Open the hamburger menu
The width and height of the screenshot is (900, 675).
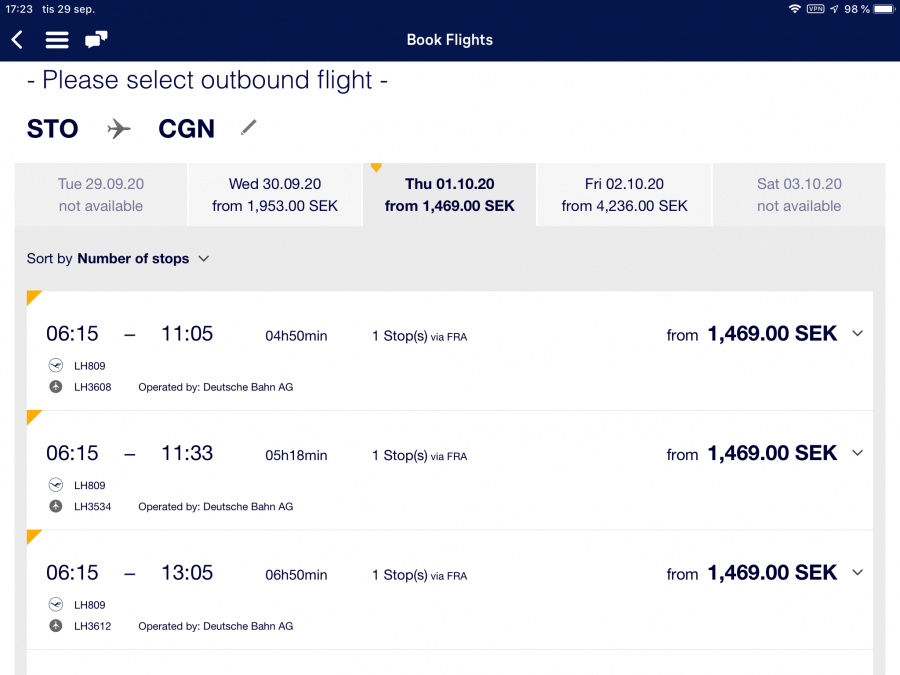[57, 40]
